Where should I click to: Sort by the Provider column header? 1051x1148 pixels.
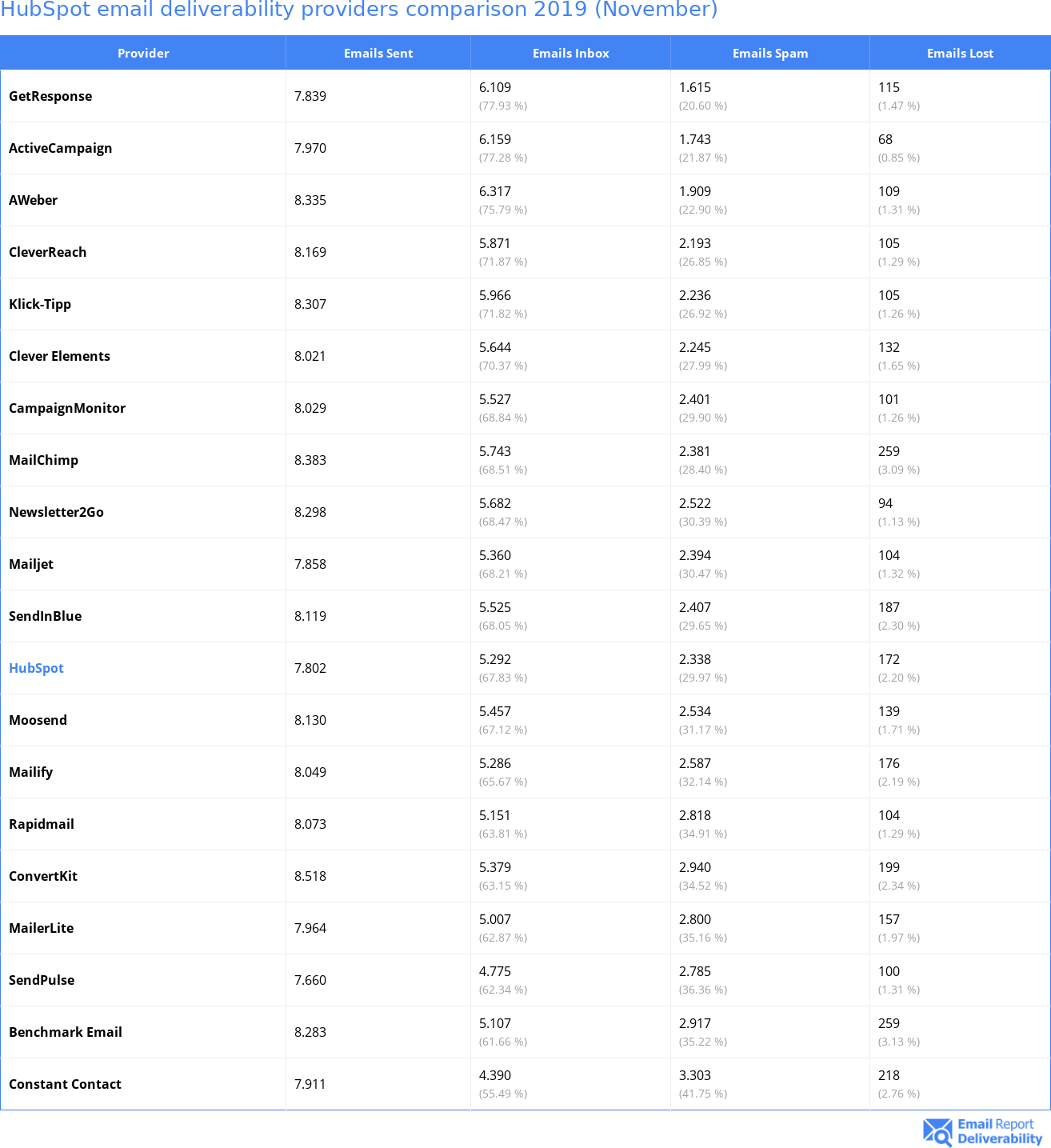pos(143,54)
